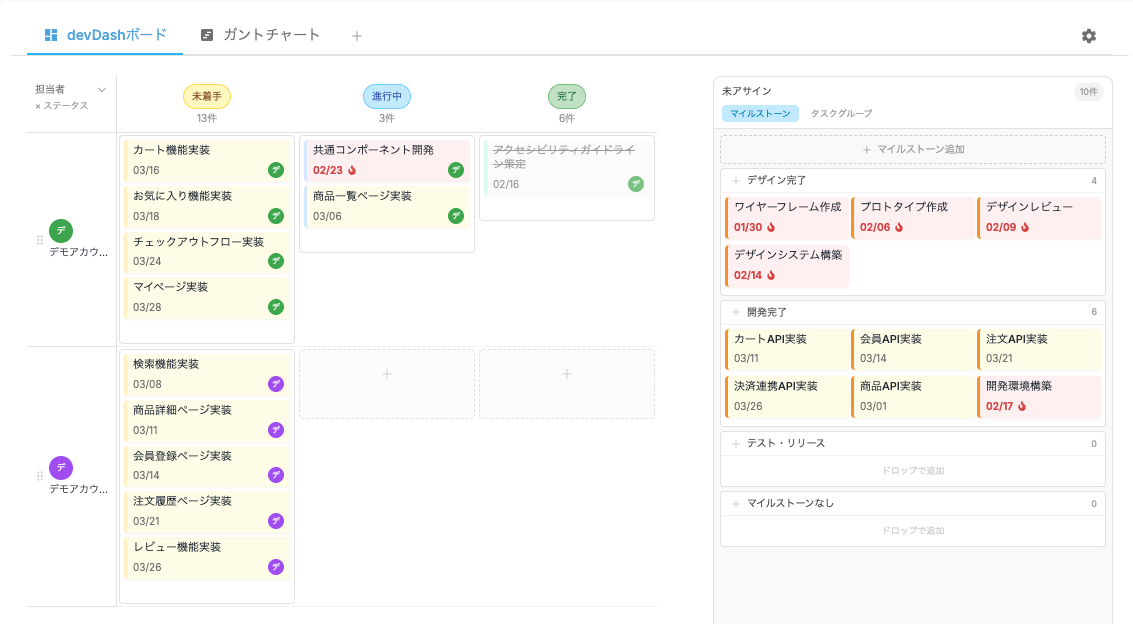Expand the テスト・リリース milestone group
Image resolution: width=1133 pixels, height=624 pixels.
point(734,444)
